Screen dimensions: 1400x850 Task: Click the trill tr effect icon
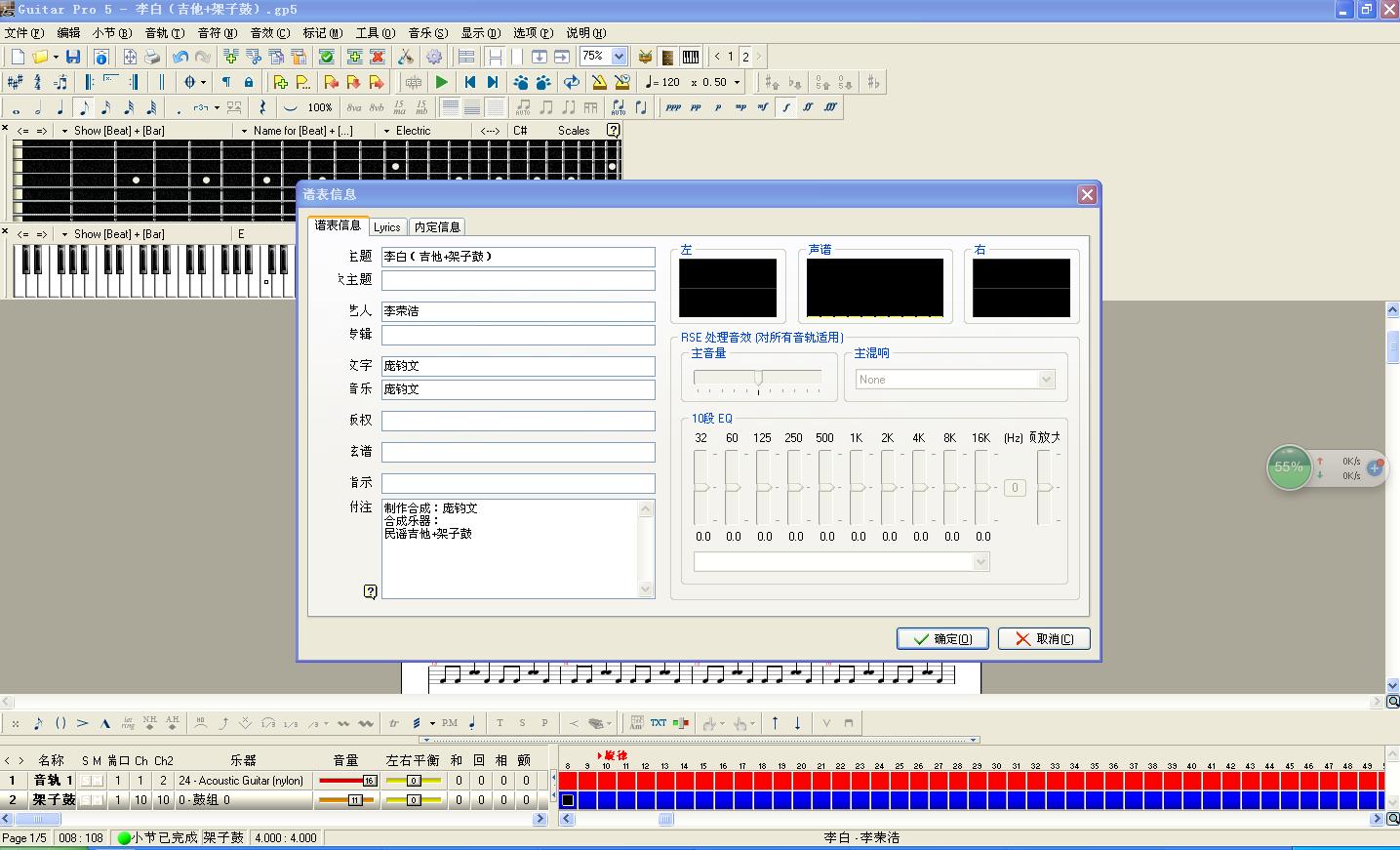(394, 723)
